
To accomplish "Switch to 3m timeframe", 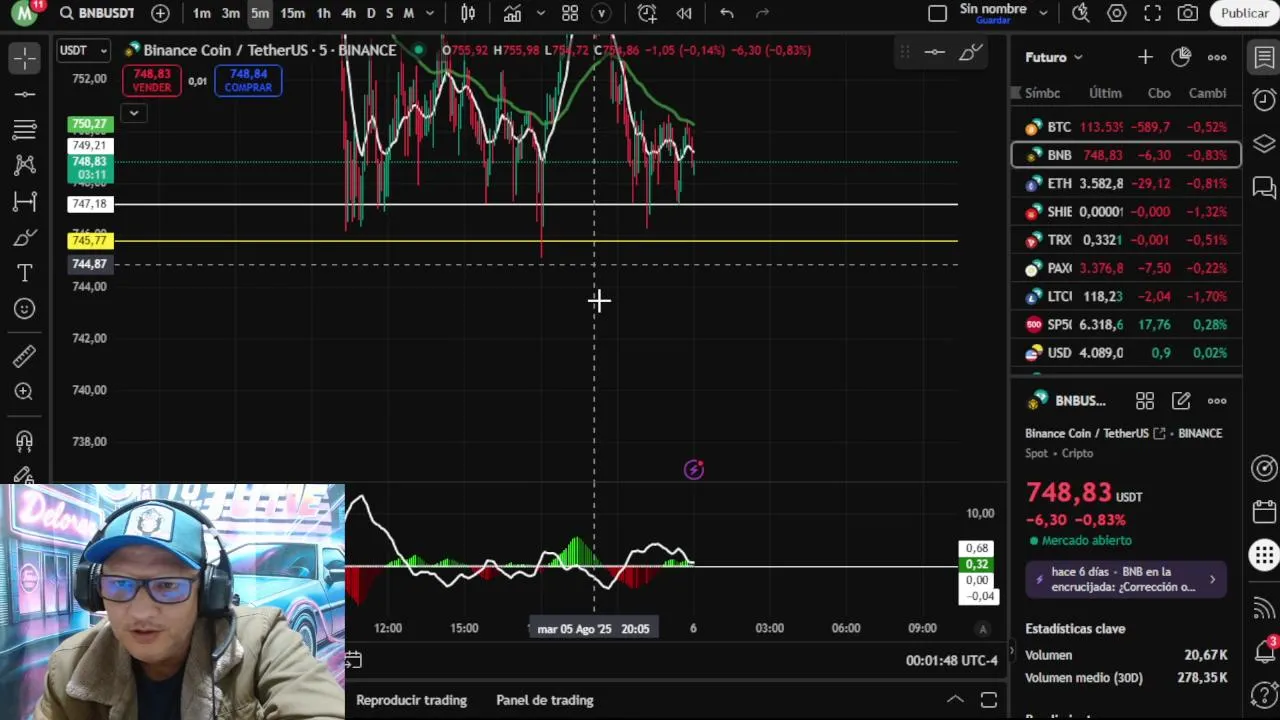I will click(x=231, y=13).
